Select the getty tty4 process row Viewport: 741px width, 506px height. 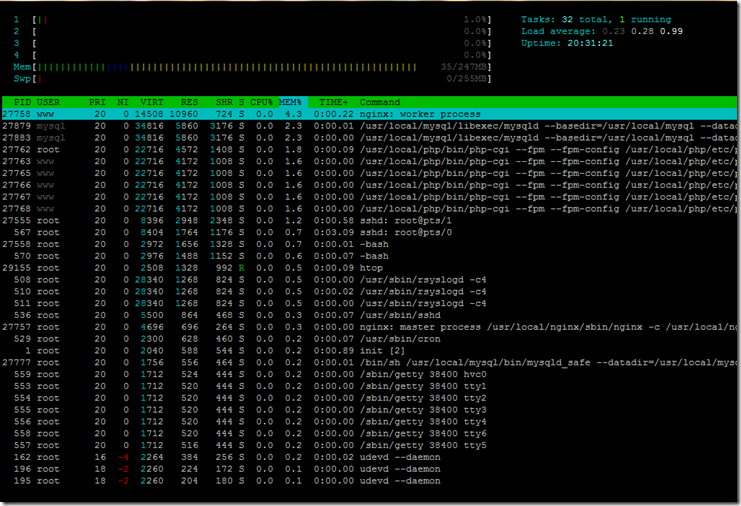pyautogui.click(x=369, y=421)
